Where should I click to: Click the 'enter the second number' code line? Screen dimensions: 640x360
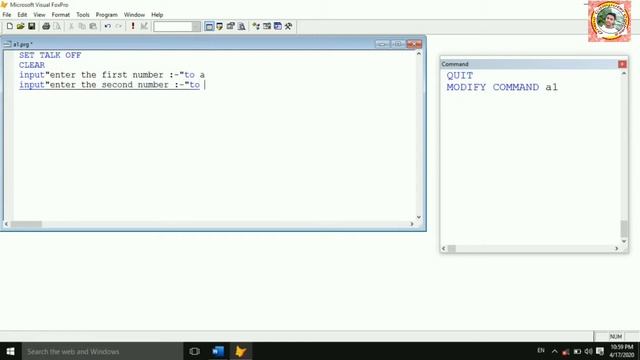click(x=109, y=85)
